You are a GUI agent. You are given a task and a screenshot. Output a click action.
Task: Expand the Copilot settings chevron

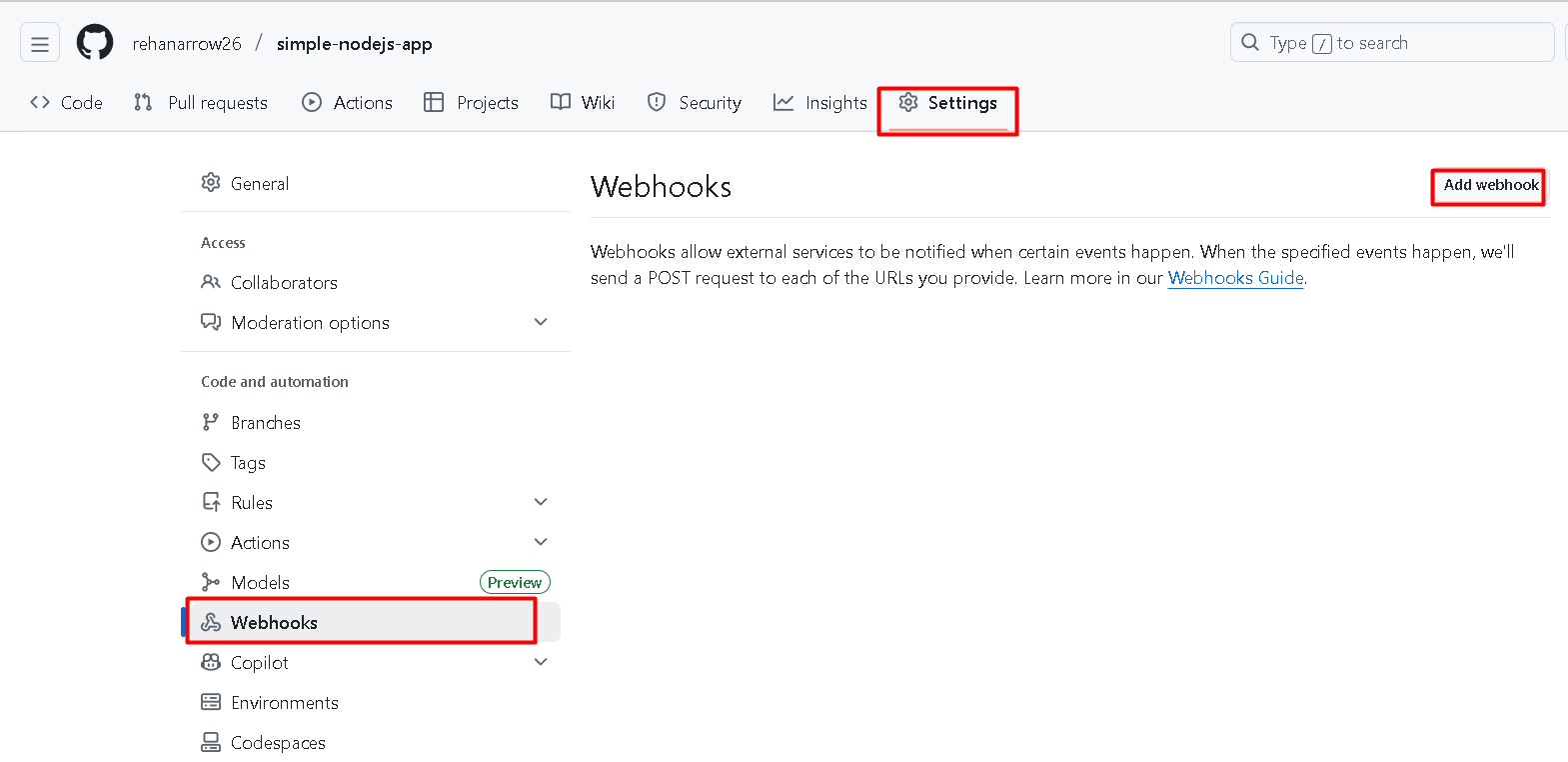pyautogui.click(x=541, y=662)
